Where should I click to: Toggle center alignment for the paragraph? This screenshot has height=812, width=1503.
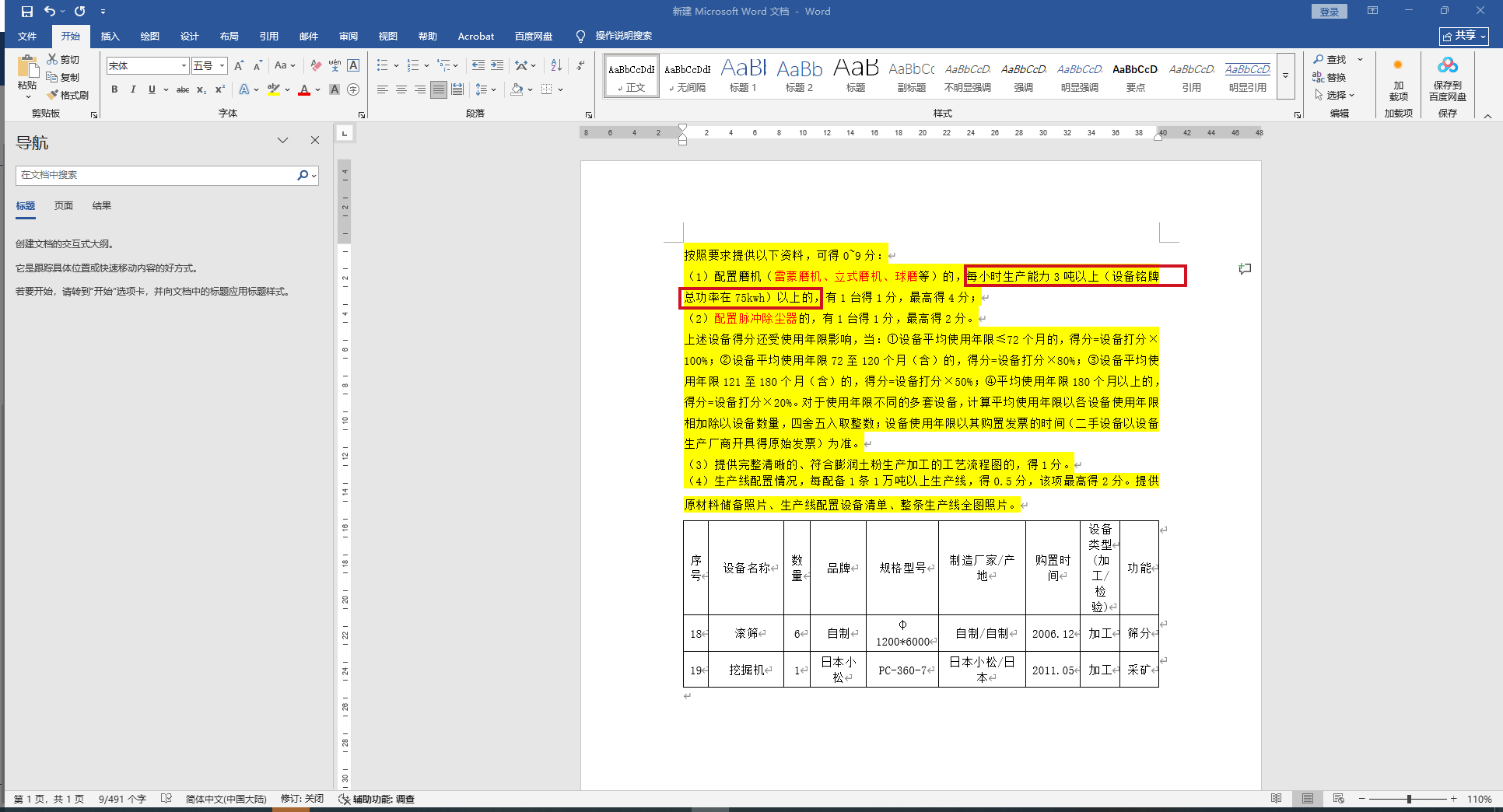click(401, 89)
